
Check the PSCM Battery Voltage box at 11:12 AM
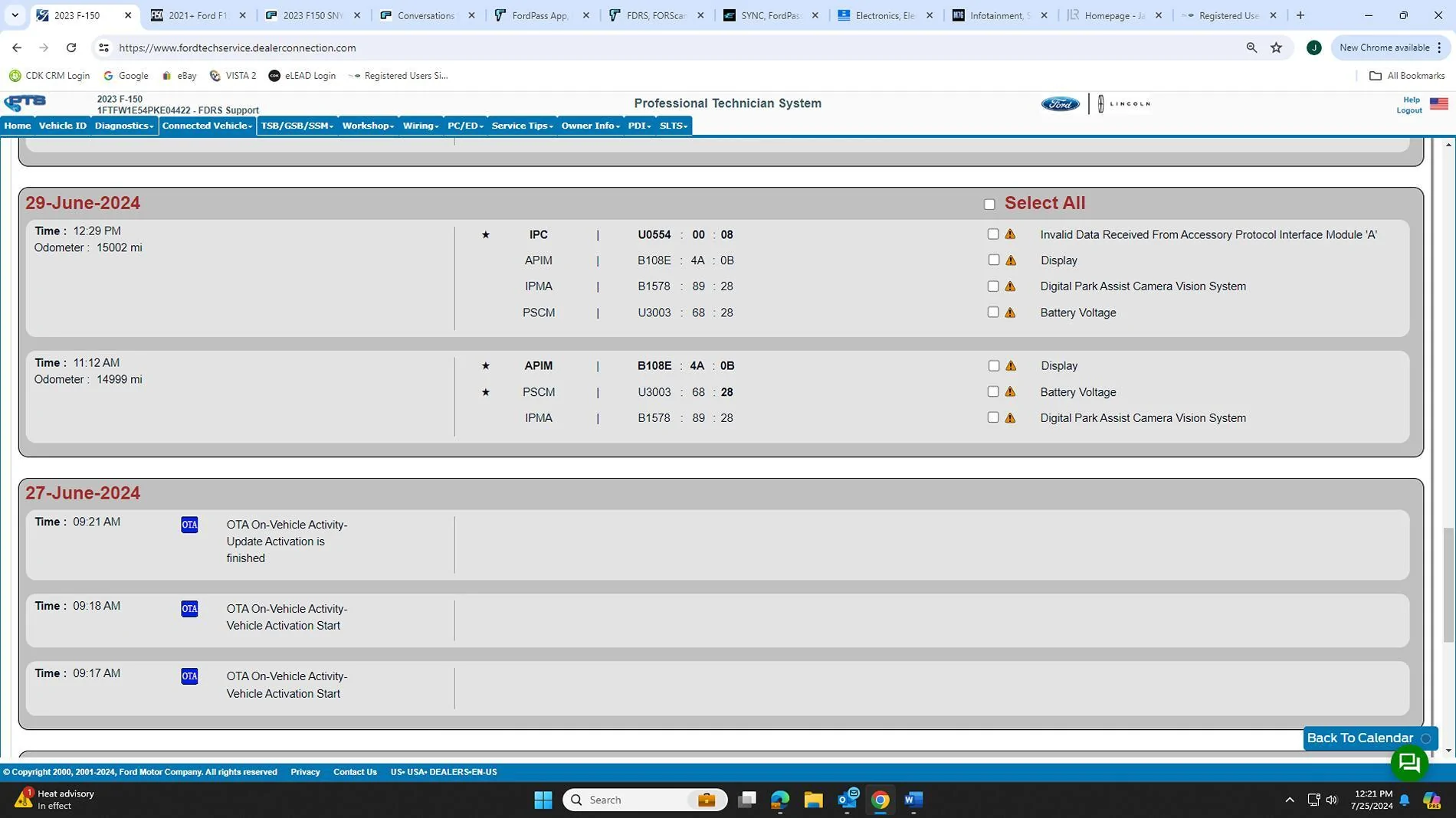point(993,391)
